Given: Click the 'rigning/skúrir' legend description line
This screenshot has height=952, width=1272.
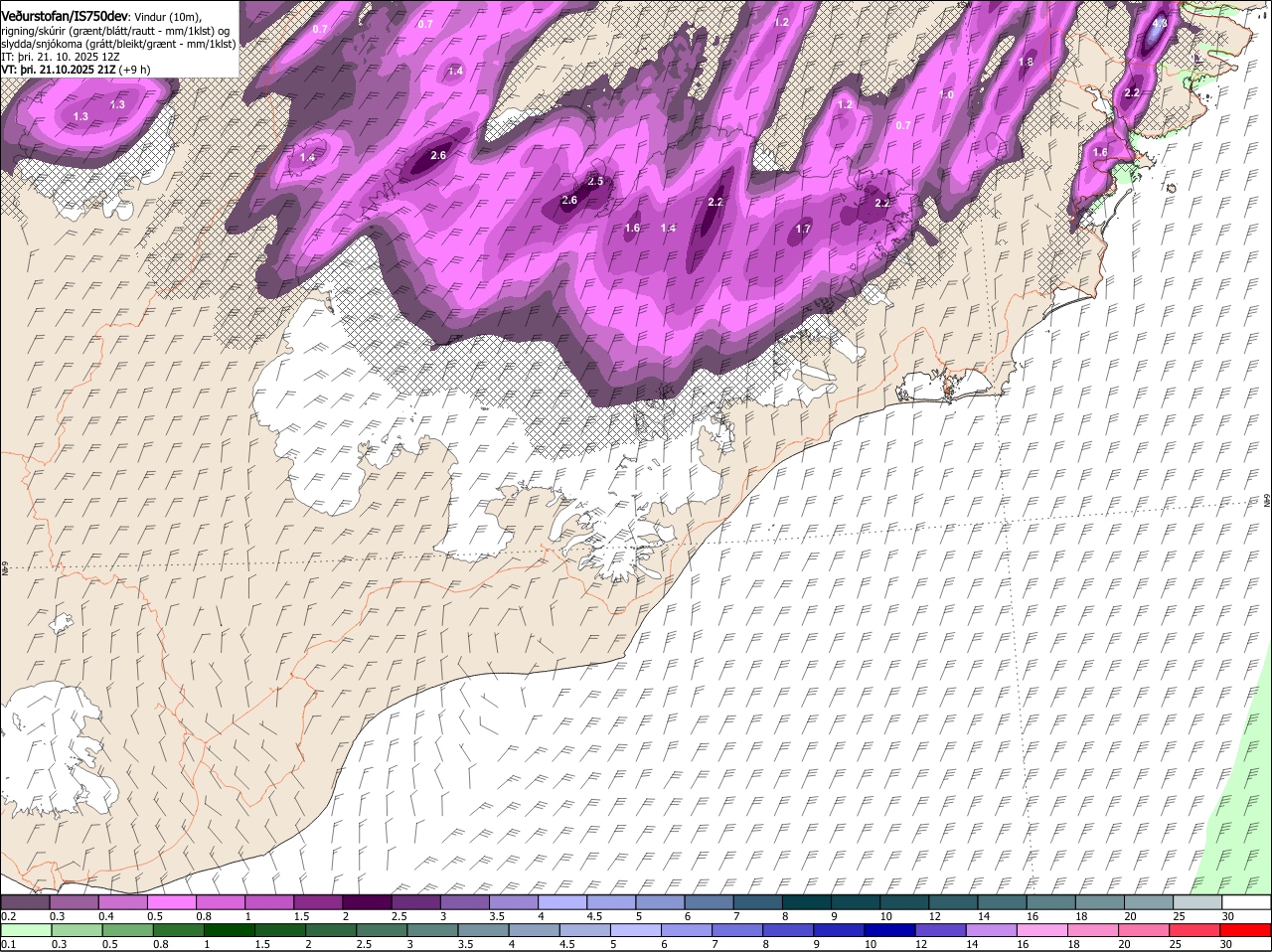Looking at the screenshot, I should 114,31.
